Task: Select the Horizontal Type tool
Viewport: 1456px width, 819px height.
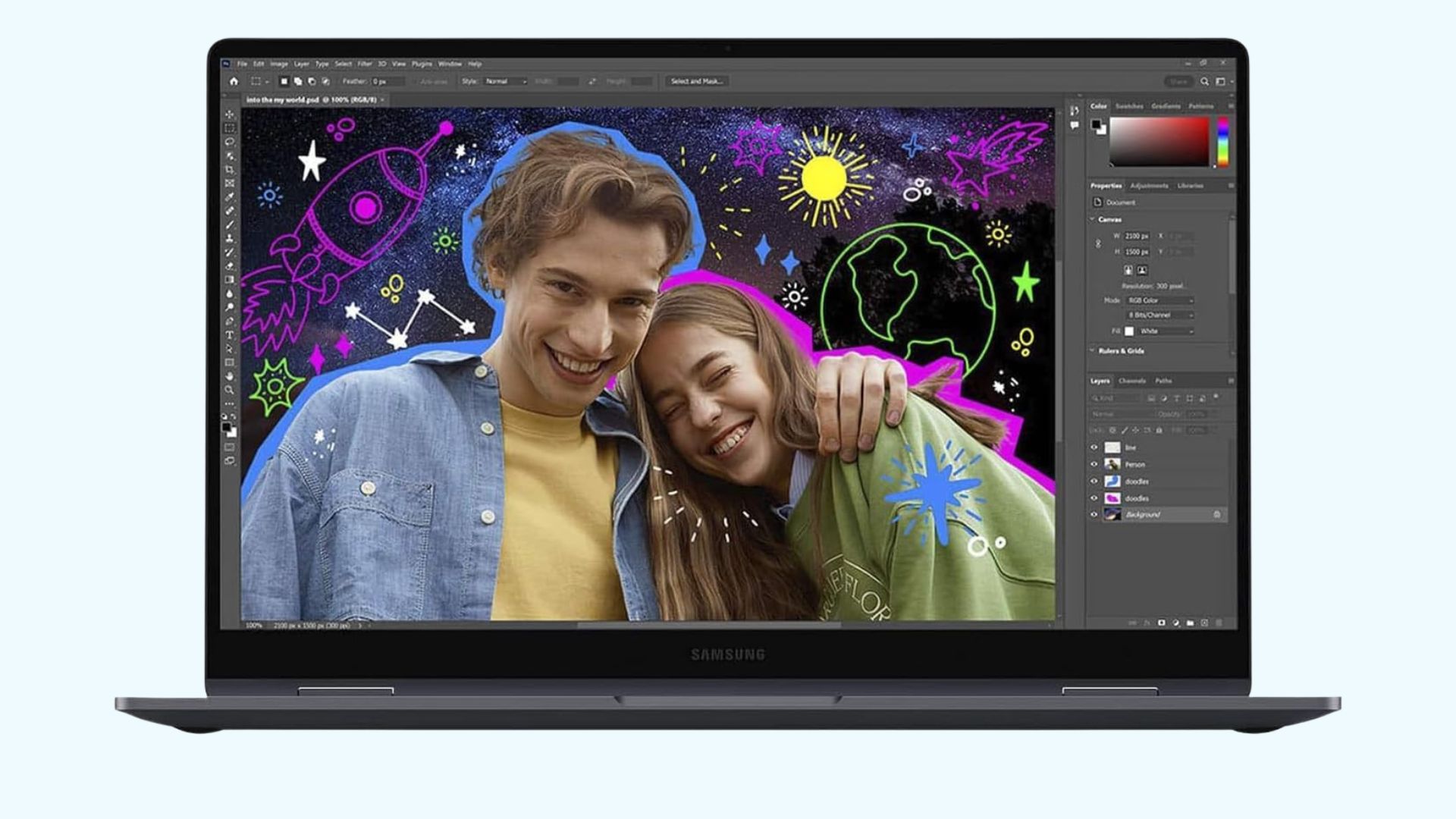Action: 230,334
